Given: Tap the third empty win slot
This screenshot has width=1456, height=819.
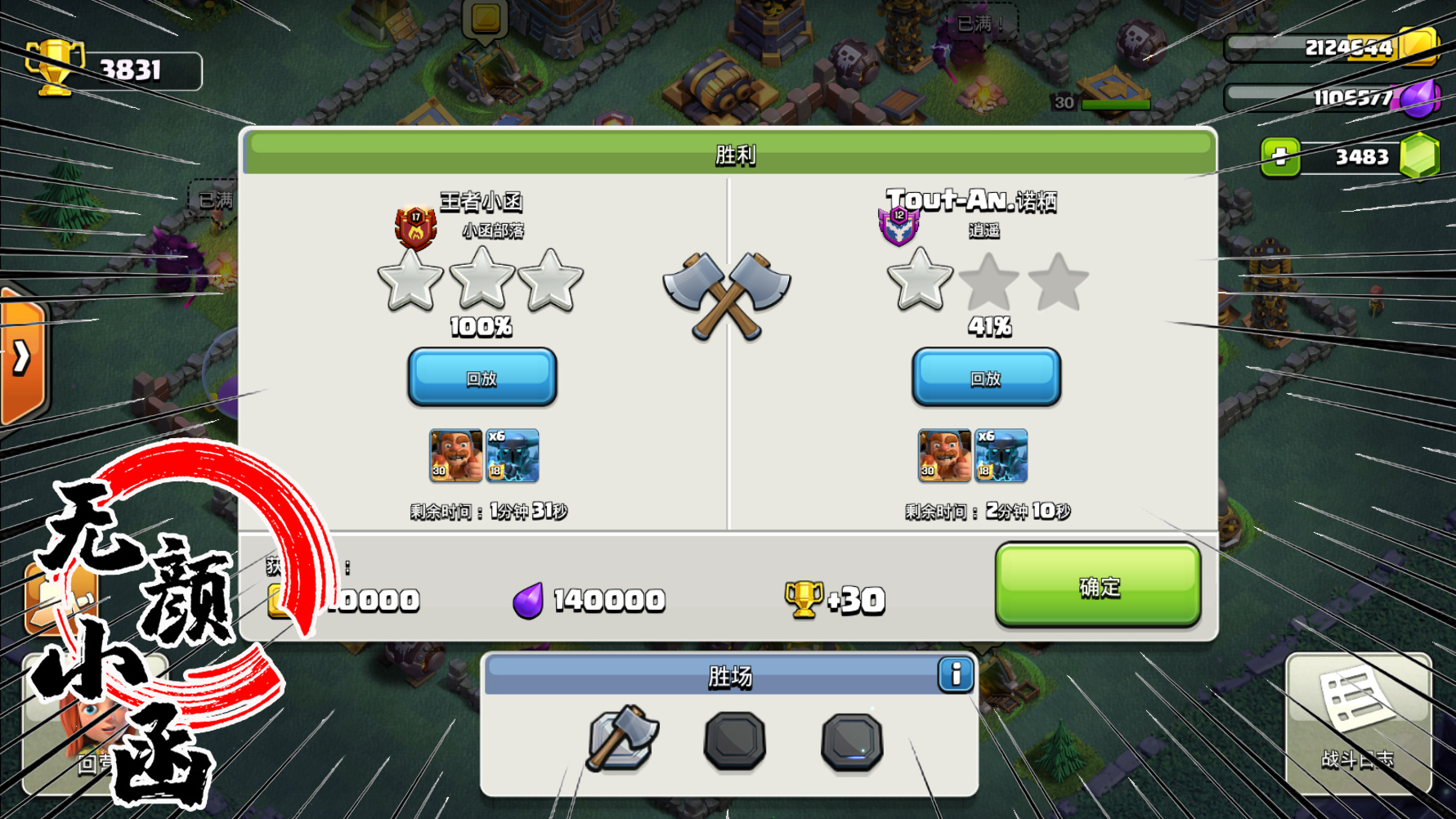Looking at the screenshot, I should 852,741.
